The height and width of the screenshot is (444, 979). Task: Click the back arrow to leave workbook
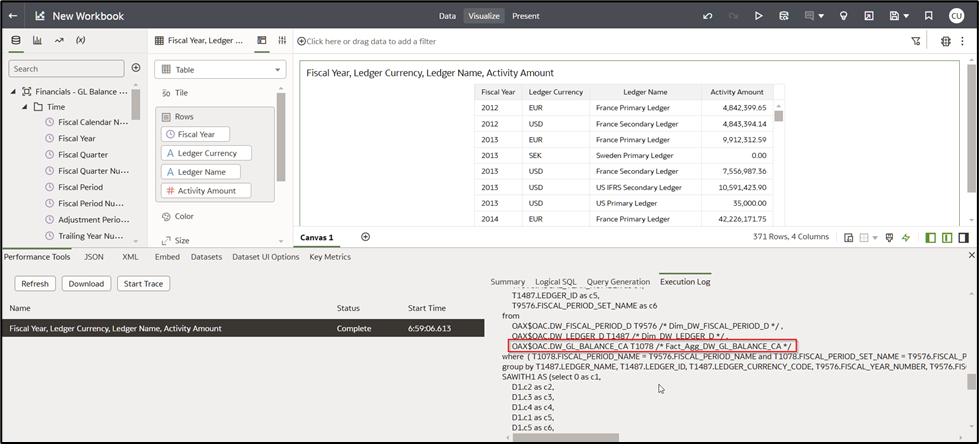point(13,16)
